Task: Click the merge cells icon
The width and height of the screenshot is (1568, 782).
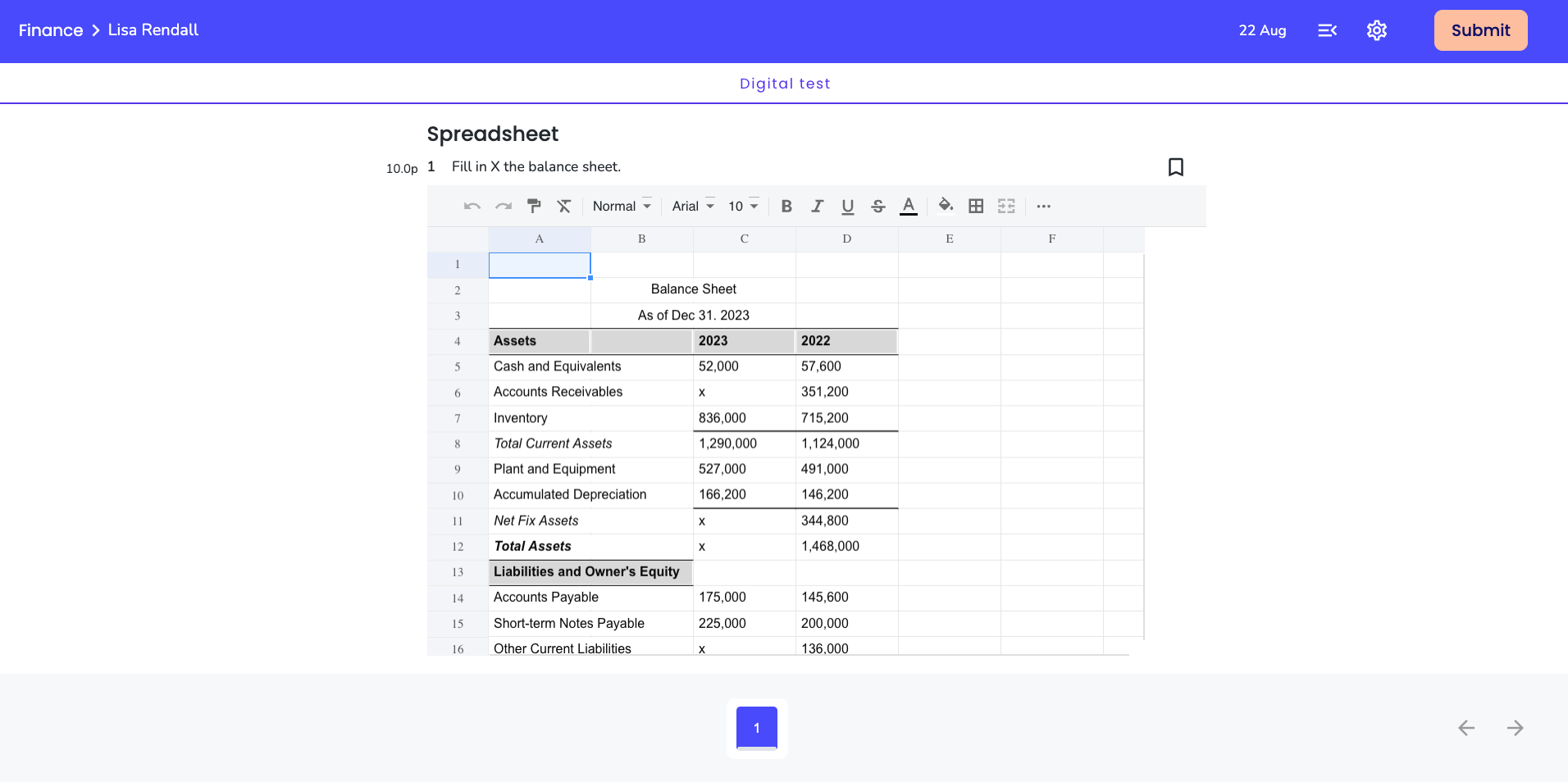Action: pos(1006,207)
